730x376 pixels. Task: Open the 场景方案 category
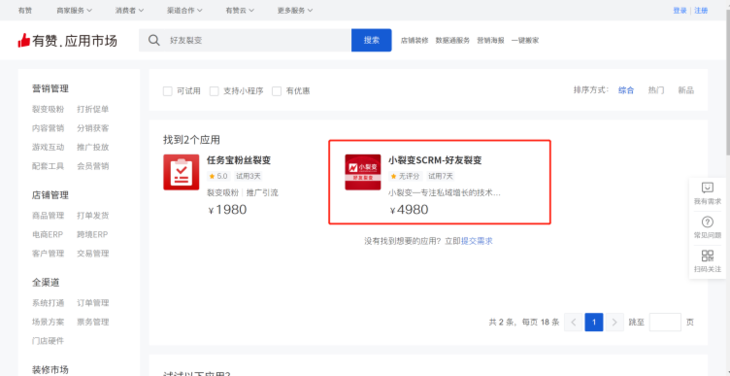pos(48,322)
